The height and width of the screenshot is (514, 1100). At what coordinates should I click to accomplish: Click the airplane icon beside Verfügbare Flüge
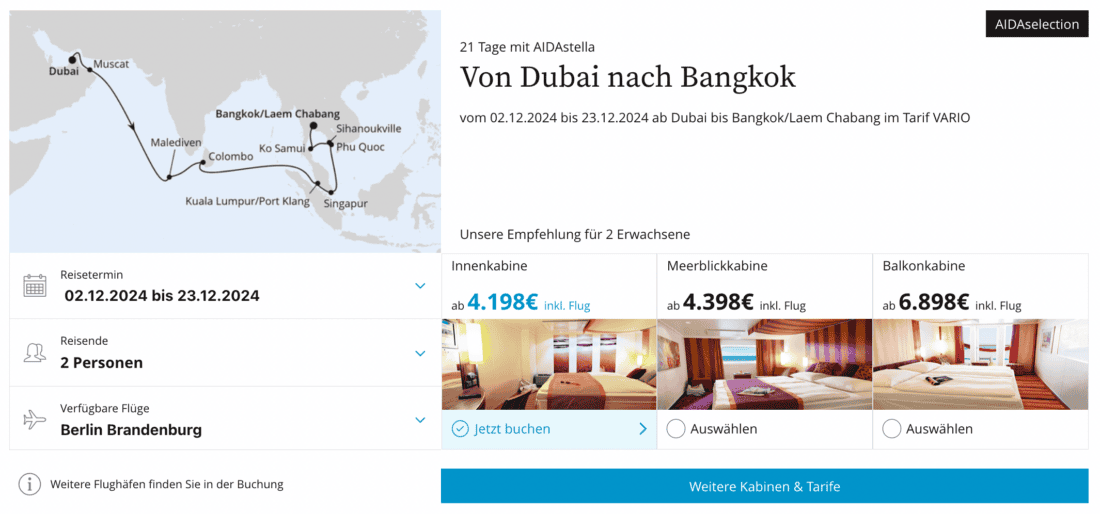35,420
